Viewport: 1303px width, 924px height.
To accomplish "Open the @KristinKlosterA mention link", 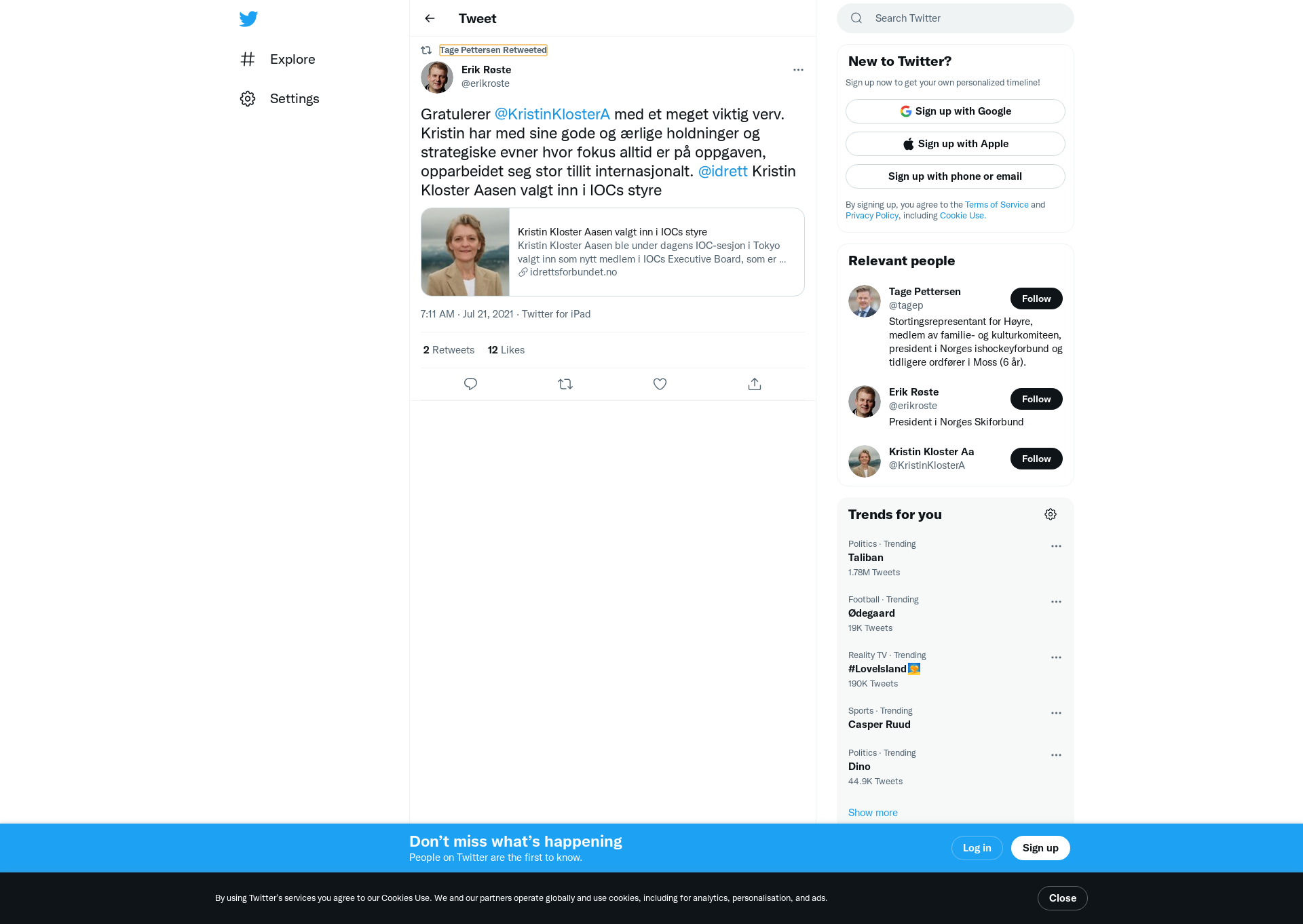I will coord(552,114).
